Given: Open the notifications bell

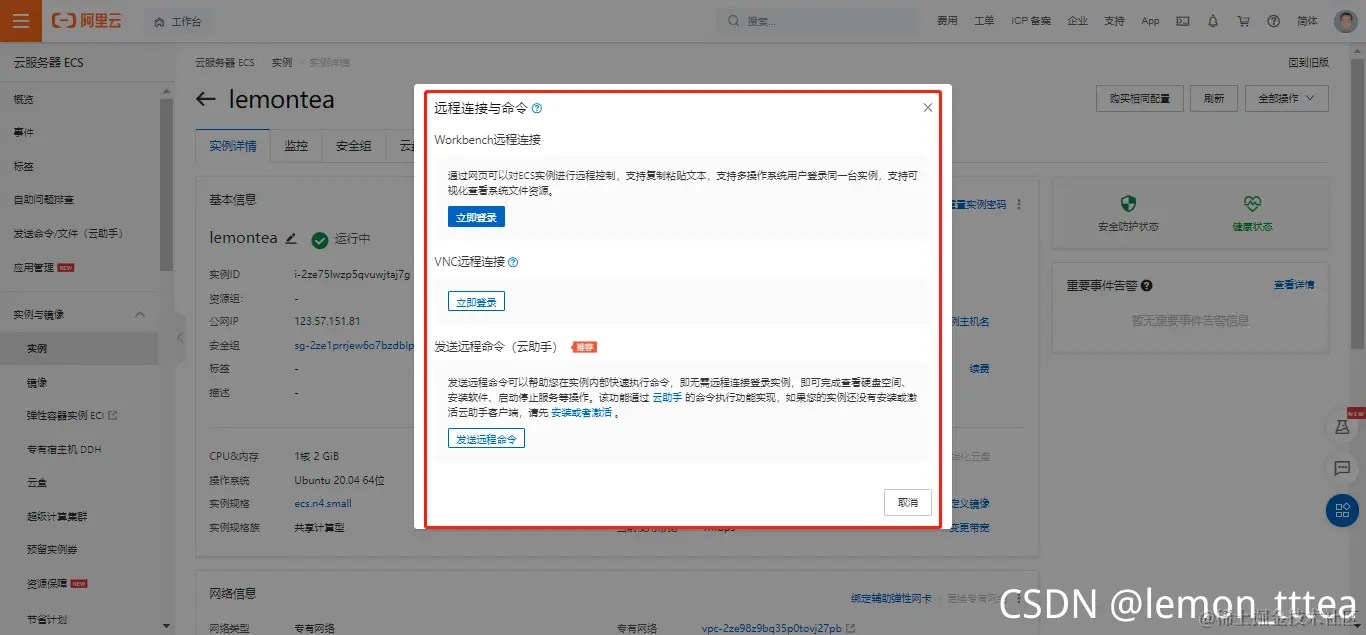Looking at the screenshot, I should (1213, 21).
